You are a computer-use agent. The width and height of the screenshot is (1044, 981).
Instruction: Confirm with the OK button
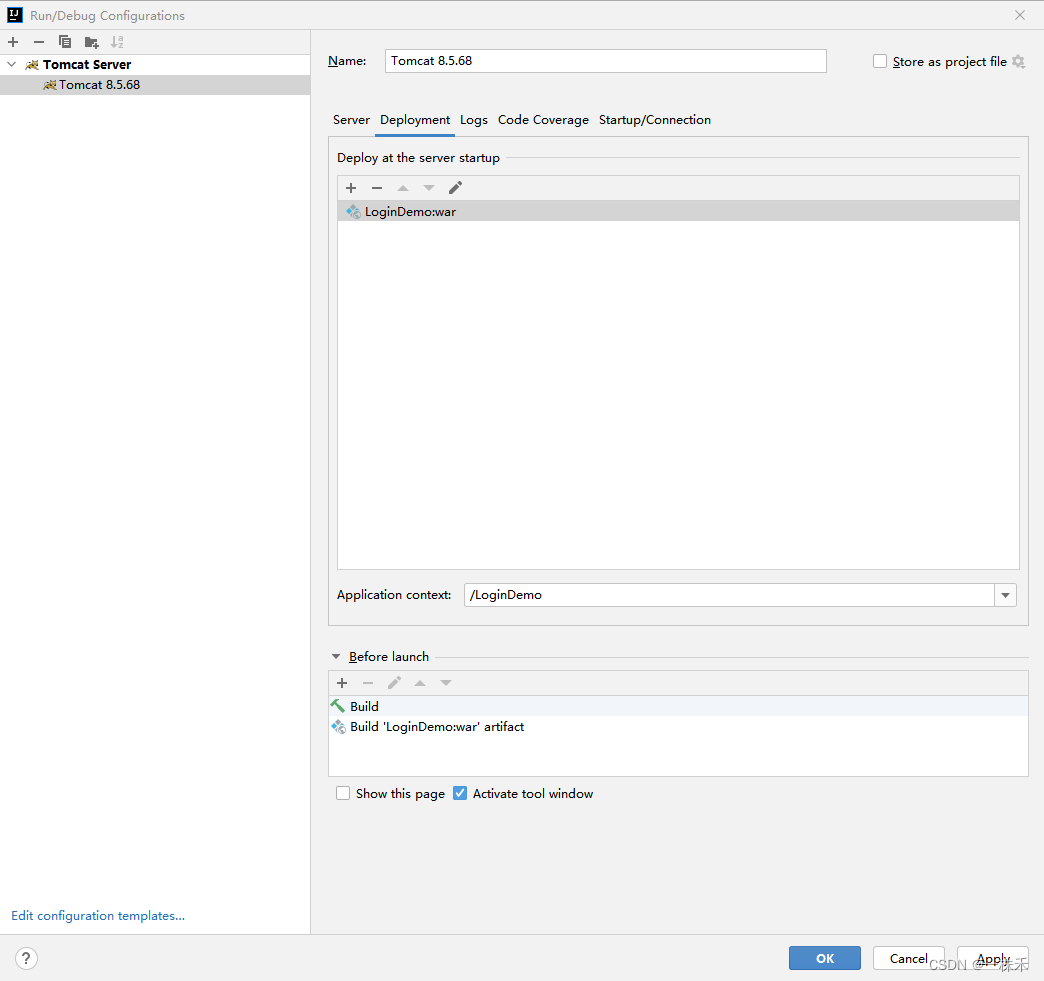click(x=825, y=958)
